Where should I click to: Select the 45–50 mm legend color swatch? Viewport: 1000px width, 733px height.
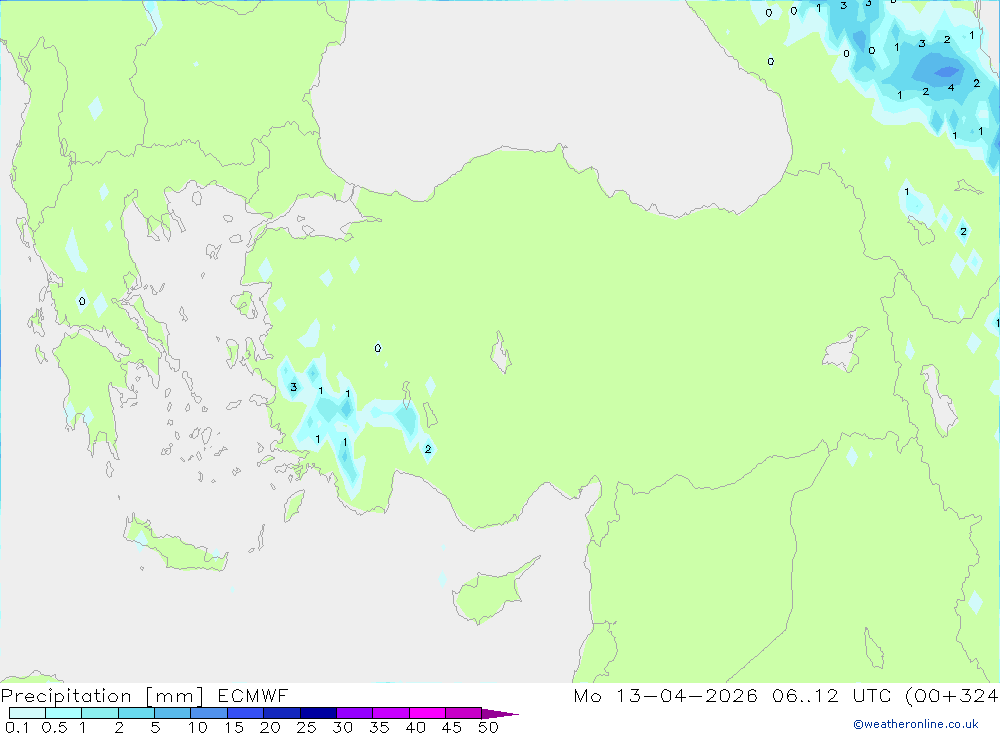[x=464, y=713]
